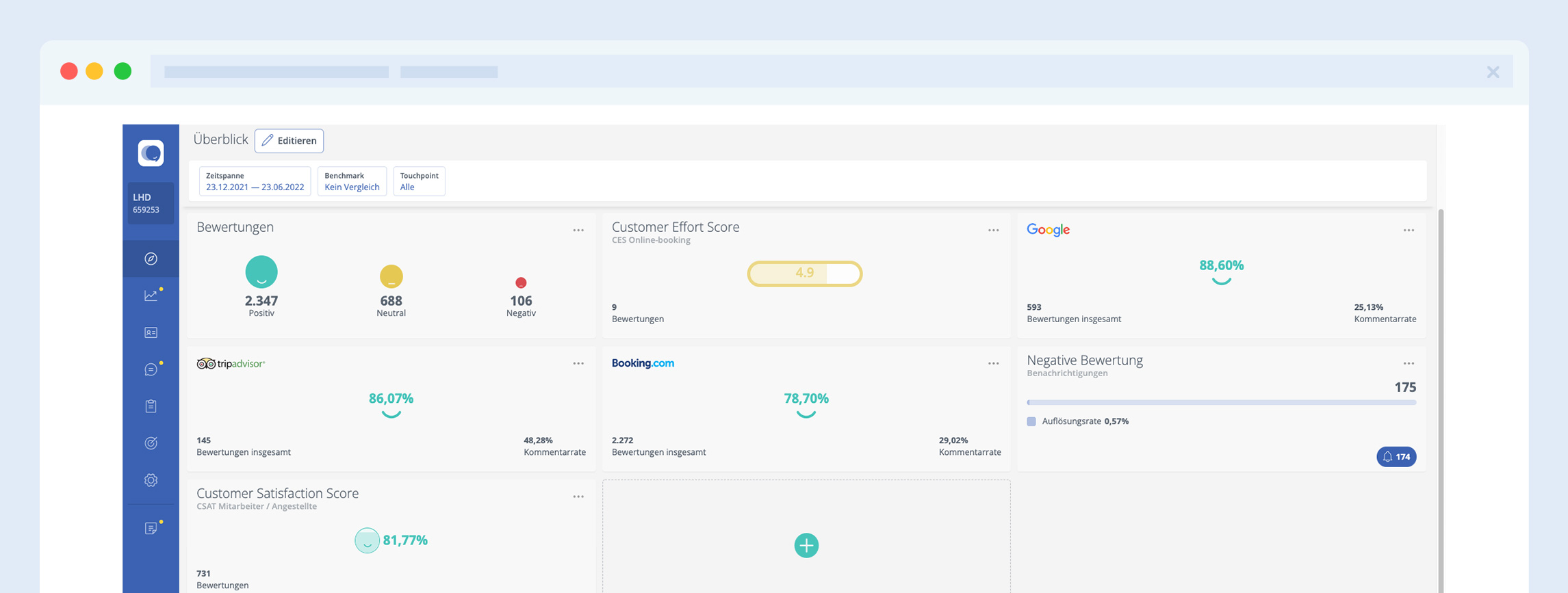1568x593 pixels.
Task: Click the Booking.com 78,70% score
Action: pos(806,399)
